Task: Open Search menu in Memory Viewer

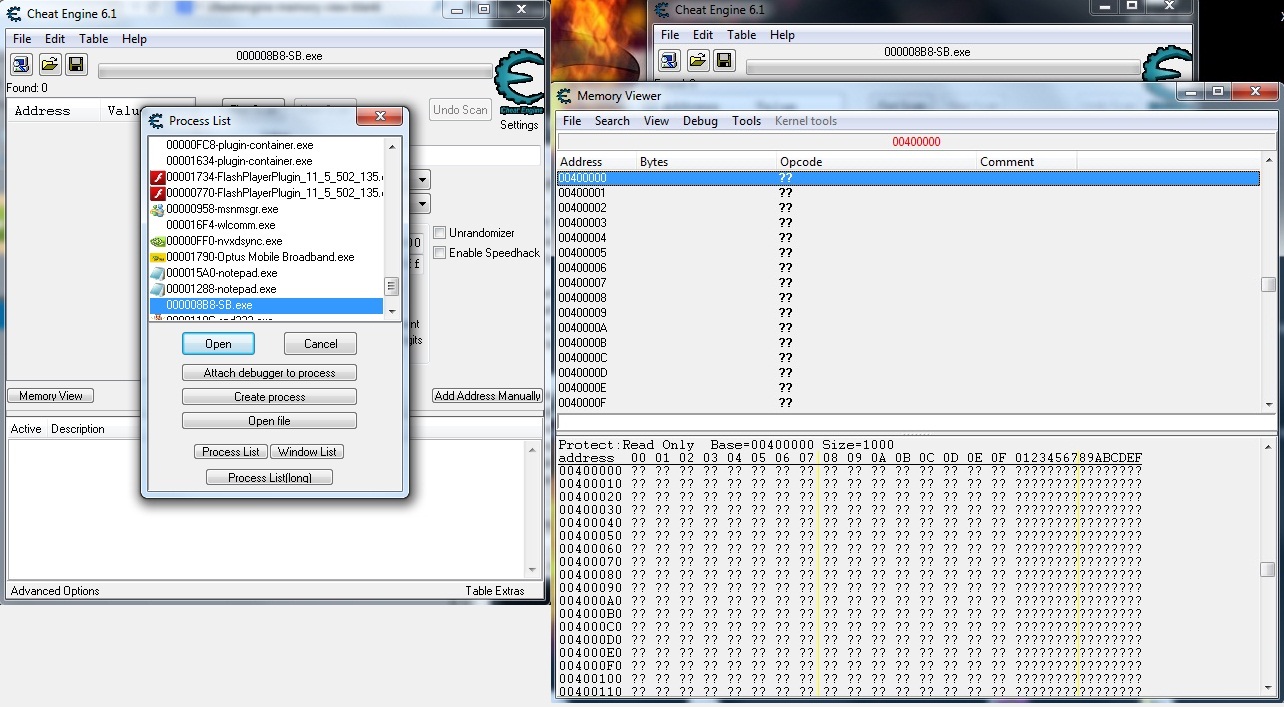Action: [x=612, y=121]
